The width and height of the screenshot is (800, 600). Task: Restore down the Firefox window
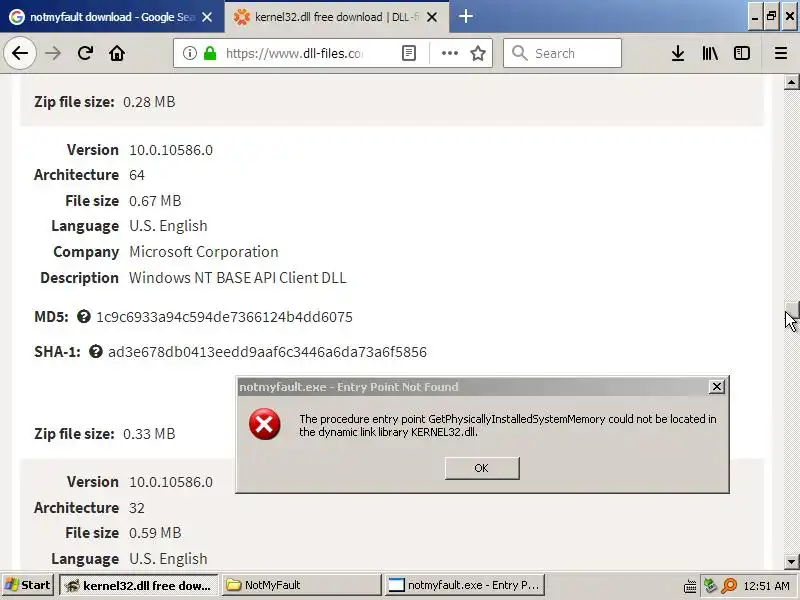coord(772,17)
